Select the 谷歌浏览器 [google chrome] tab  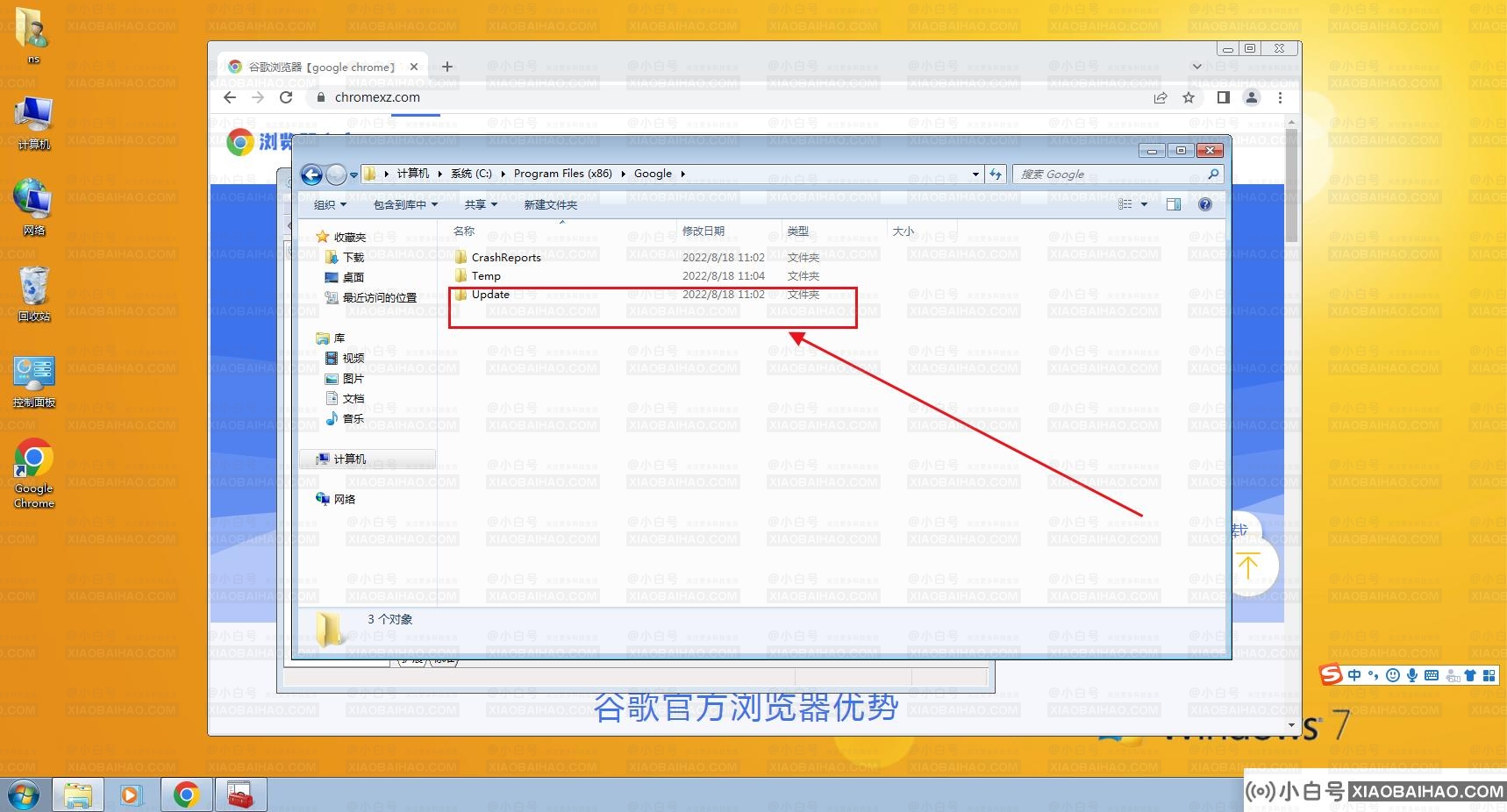322,67
